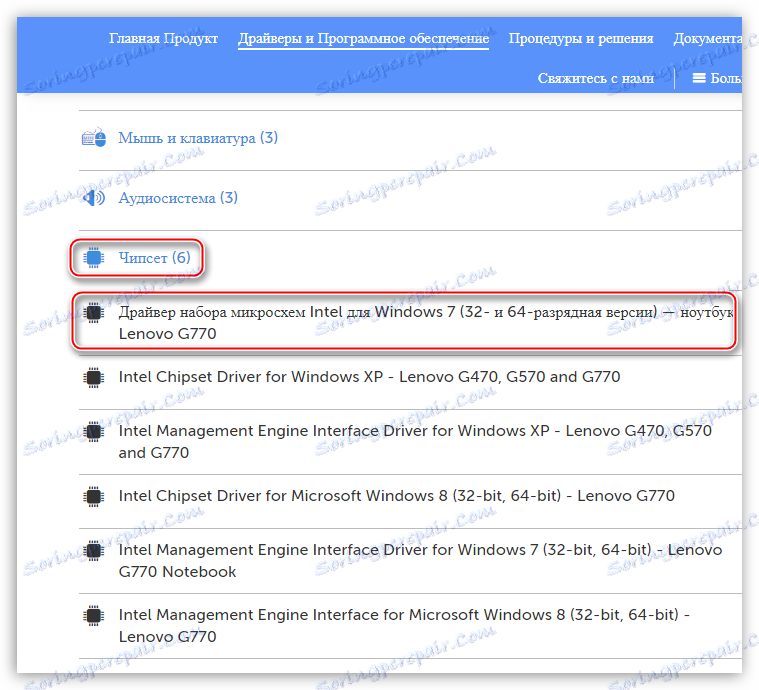Screen dimensions: 759x690
Task: Click chip icon beside Management Engine Driver Windows XP
Action: pyautogui.click(x=94, y=431)
